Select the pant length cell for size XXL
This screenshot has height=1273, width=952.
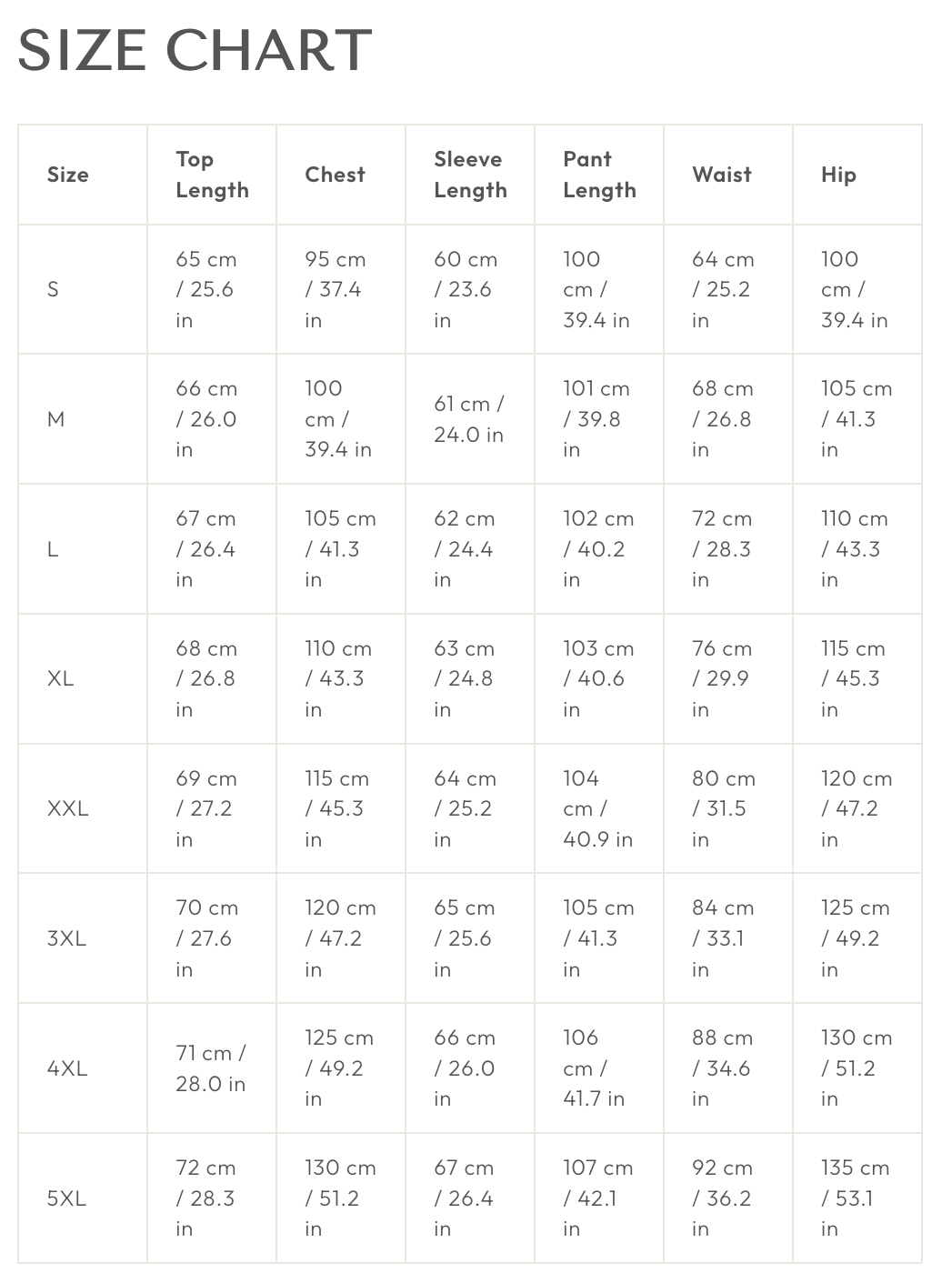coord(597,808)
